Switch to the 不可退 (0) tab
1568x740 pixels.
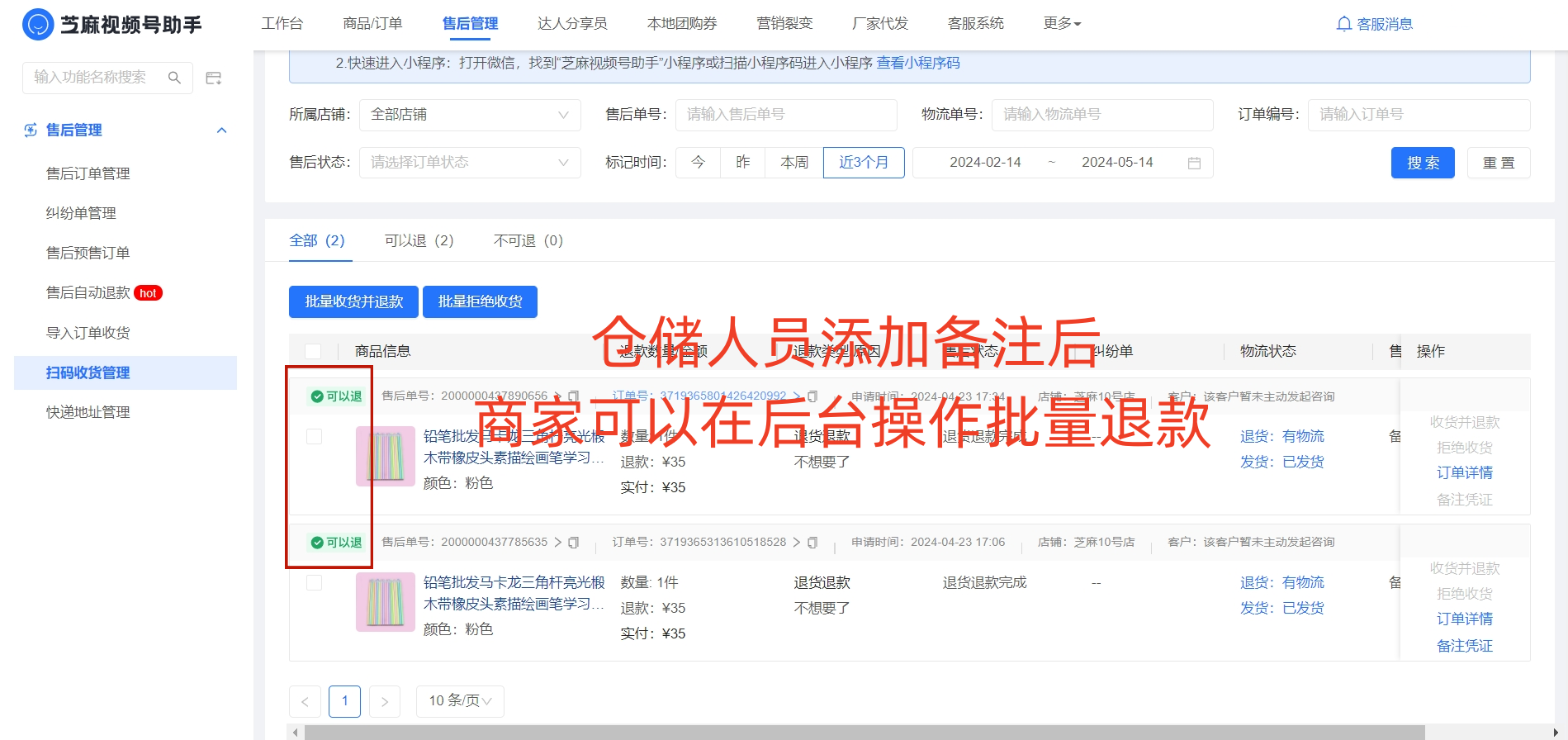[528, 240]
